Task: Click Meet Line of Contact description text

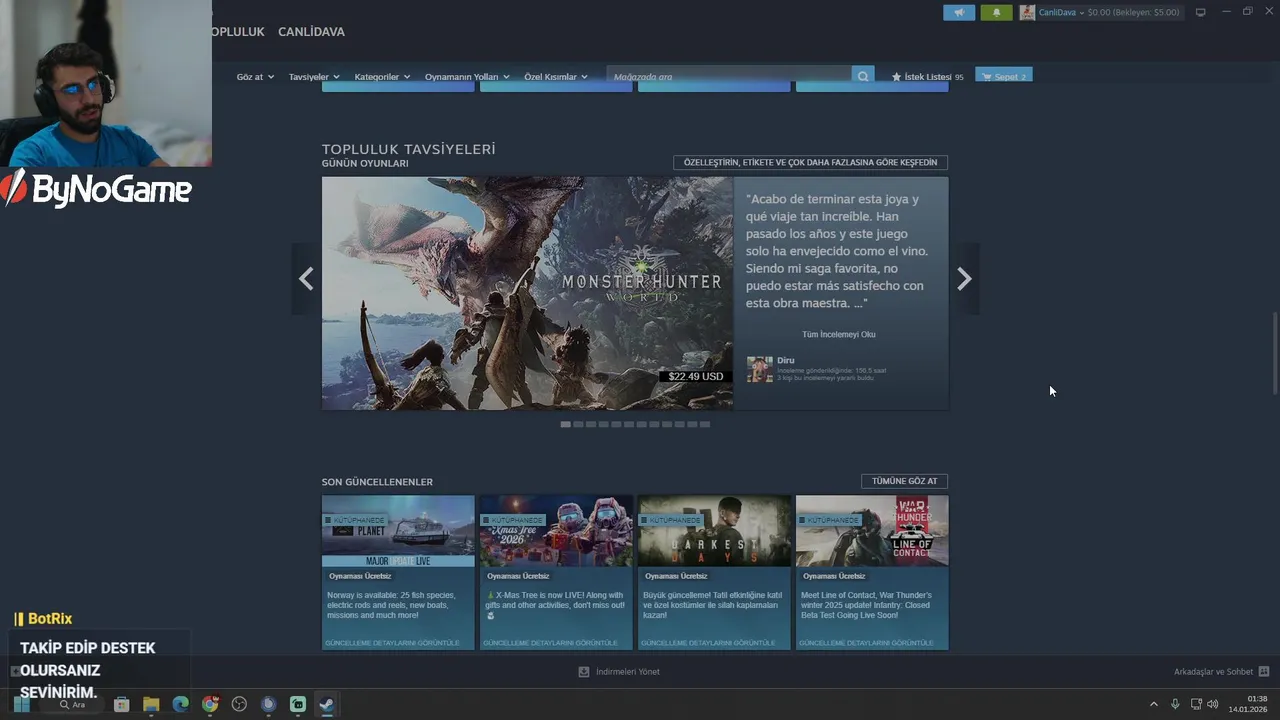Action: pos(866,605)
